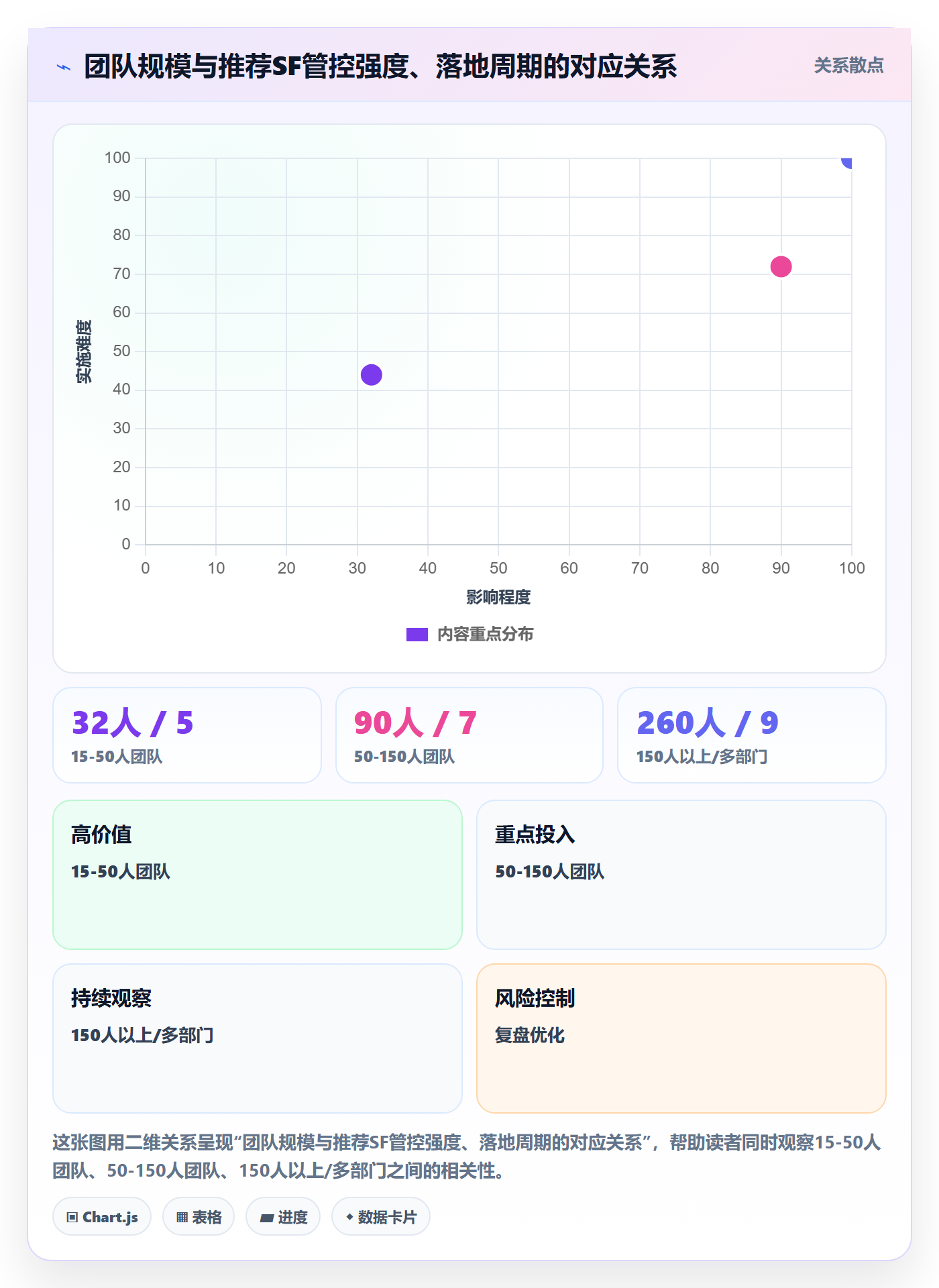This screenshot has width=939, height=1288.
Task: Click the description paragraph starting 这张图用二维关系
Action: coord(467,1157)
